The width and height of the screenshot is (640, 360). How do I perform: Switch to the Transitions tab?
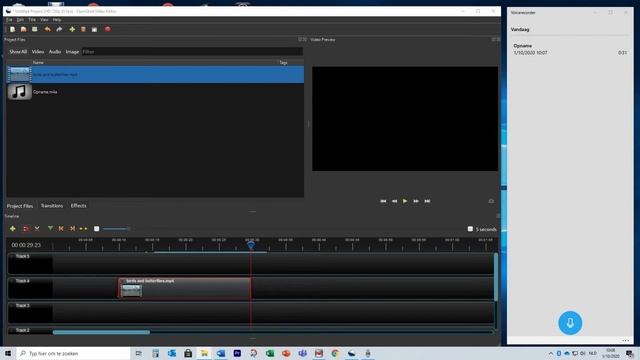pyautogui.click(x=52, y=206)
